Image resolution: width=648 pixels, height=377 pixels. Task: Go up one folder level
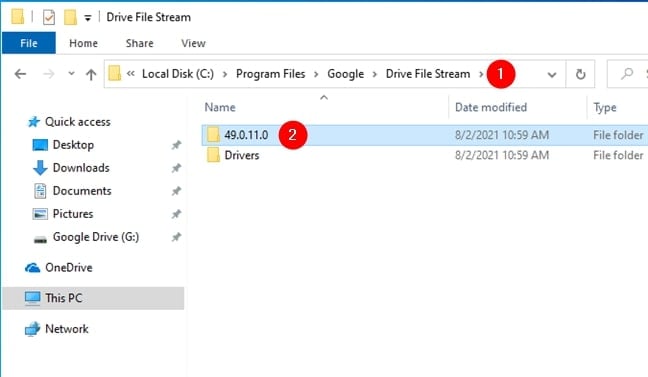[x=91, y=74]
